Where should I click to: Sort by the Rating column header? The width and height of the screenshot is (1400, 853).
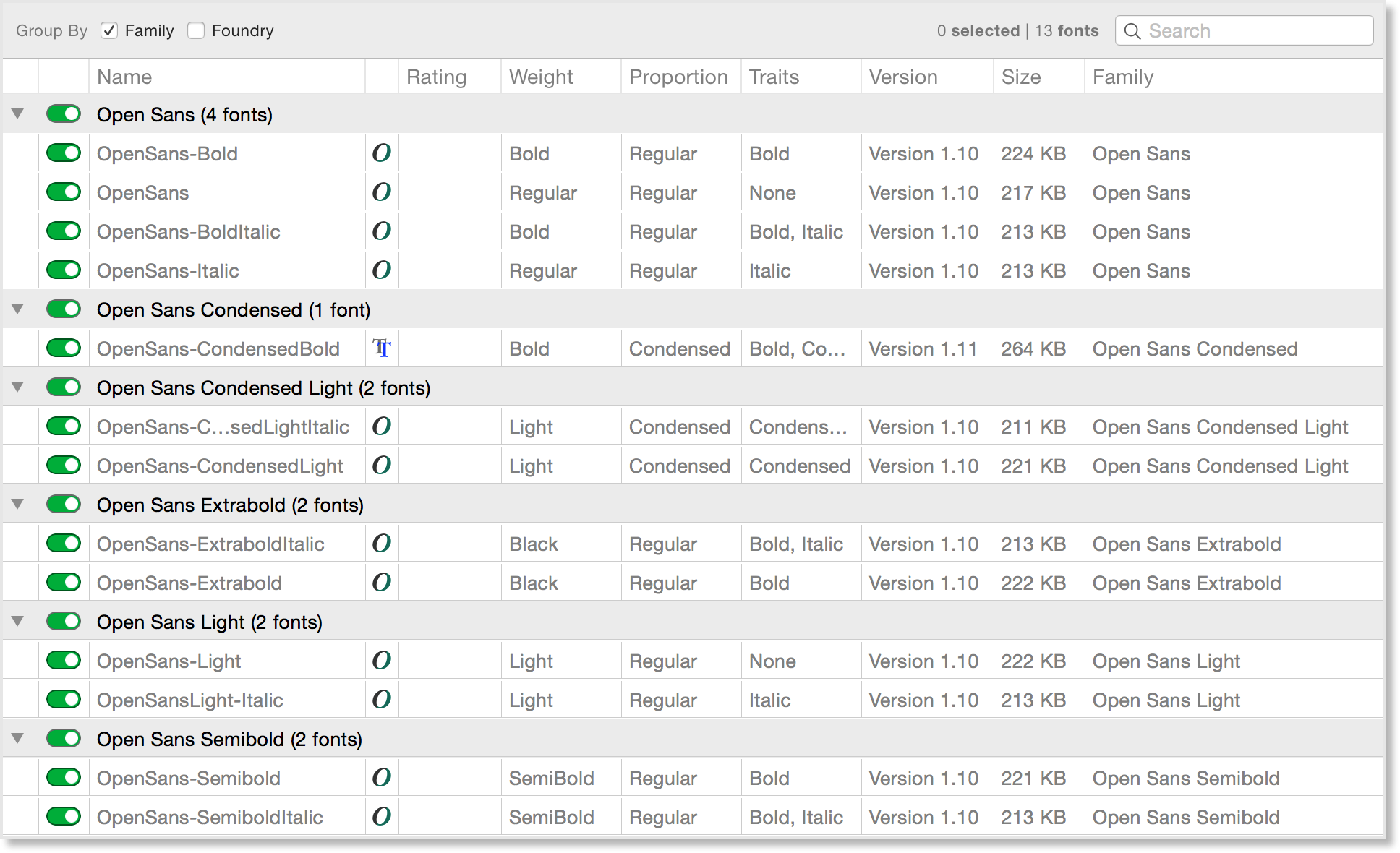(449, 77)
